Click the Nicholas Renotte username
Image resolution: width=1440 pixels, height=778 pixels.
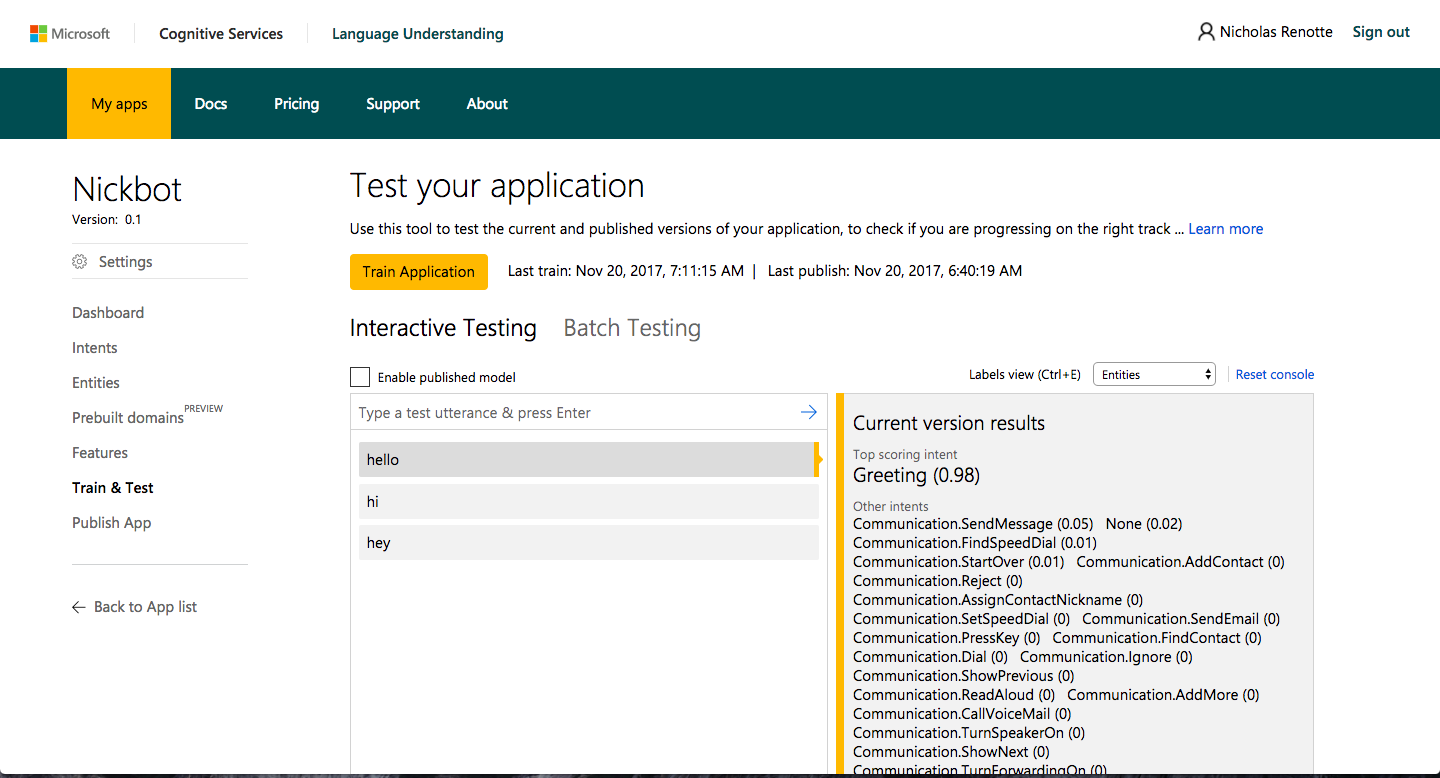[1276, 32]
